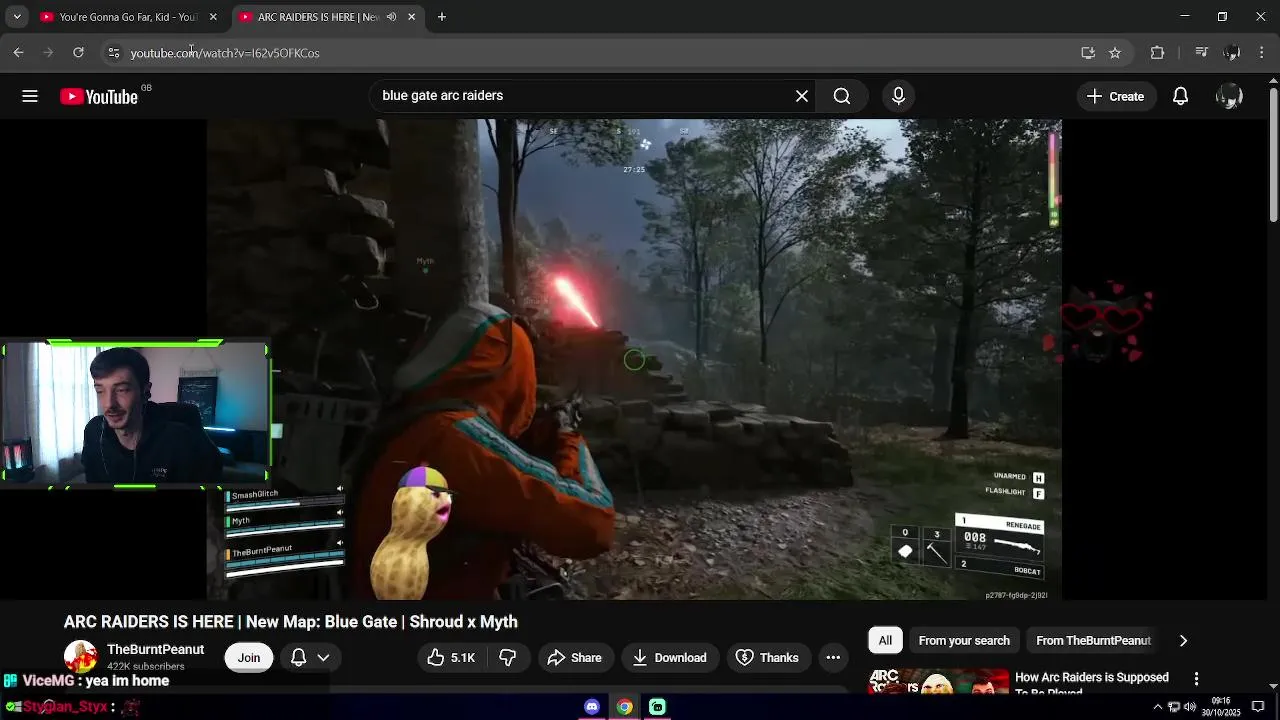Open tab search dropdown arrow

pos(17,17)
